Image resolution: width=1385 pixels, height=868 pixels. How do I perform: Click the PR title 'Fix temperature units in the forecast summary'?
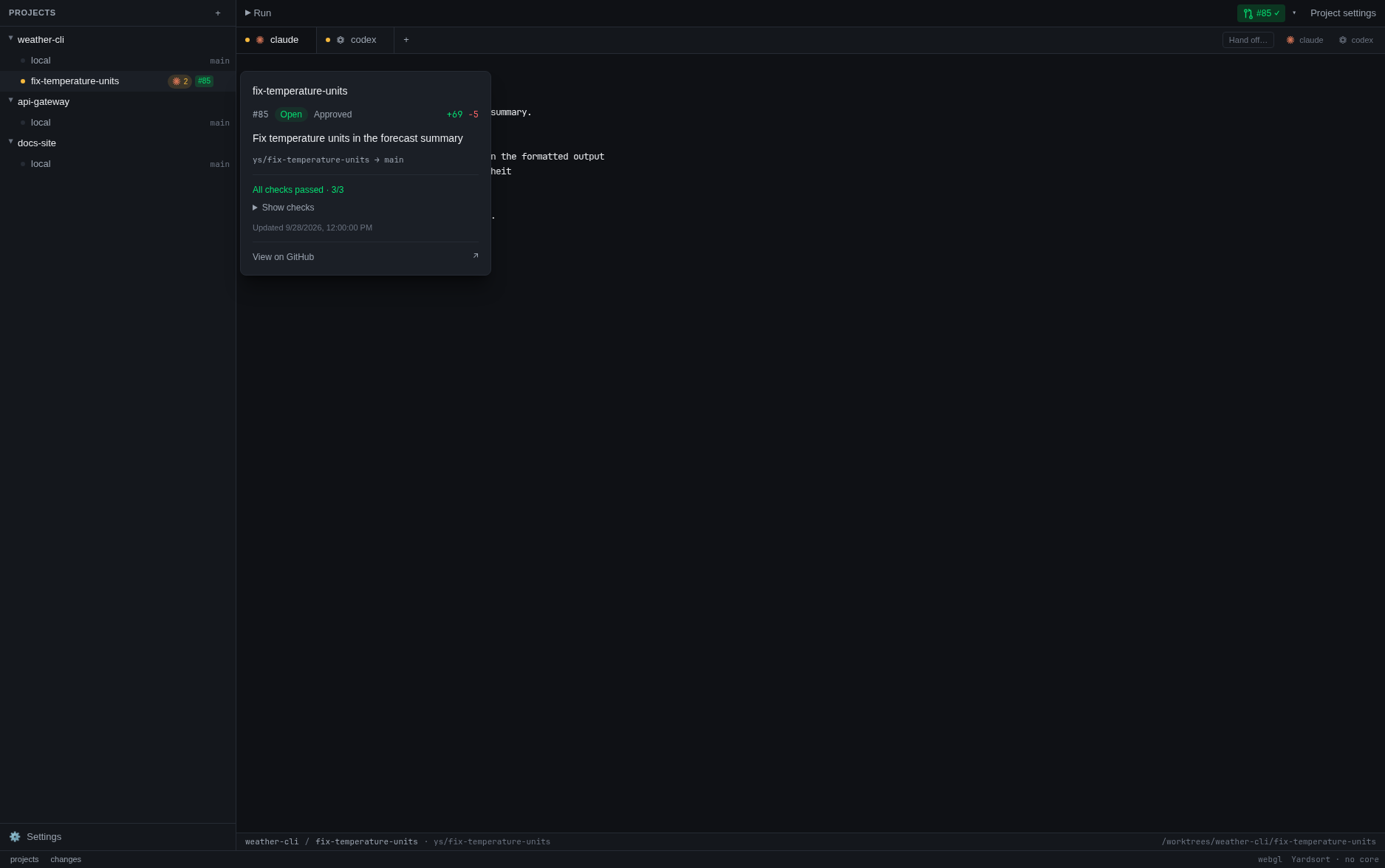point(358,138)
